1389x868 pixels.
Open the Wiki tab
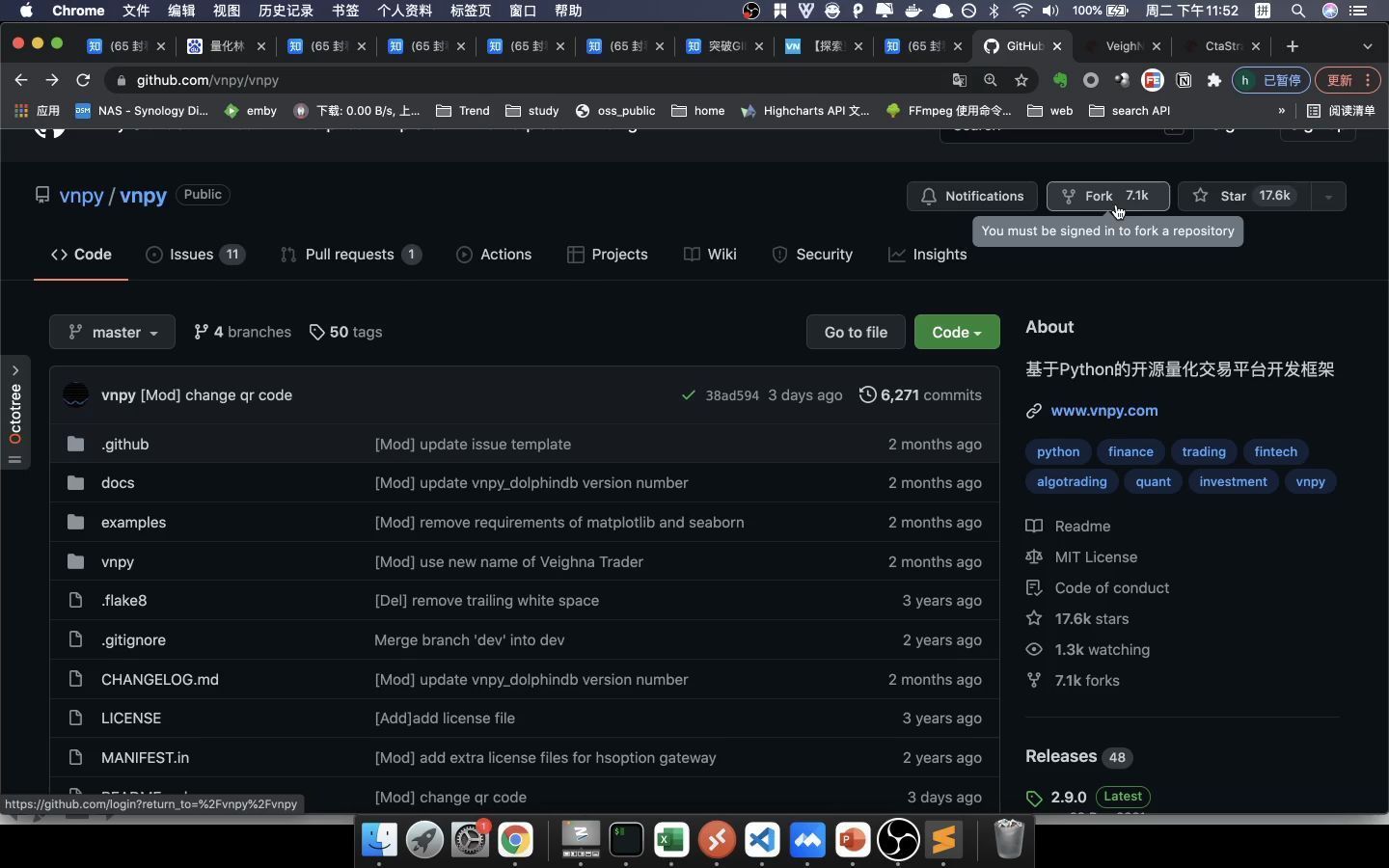[710, 255]
